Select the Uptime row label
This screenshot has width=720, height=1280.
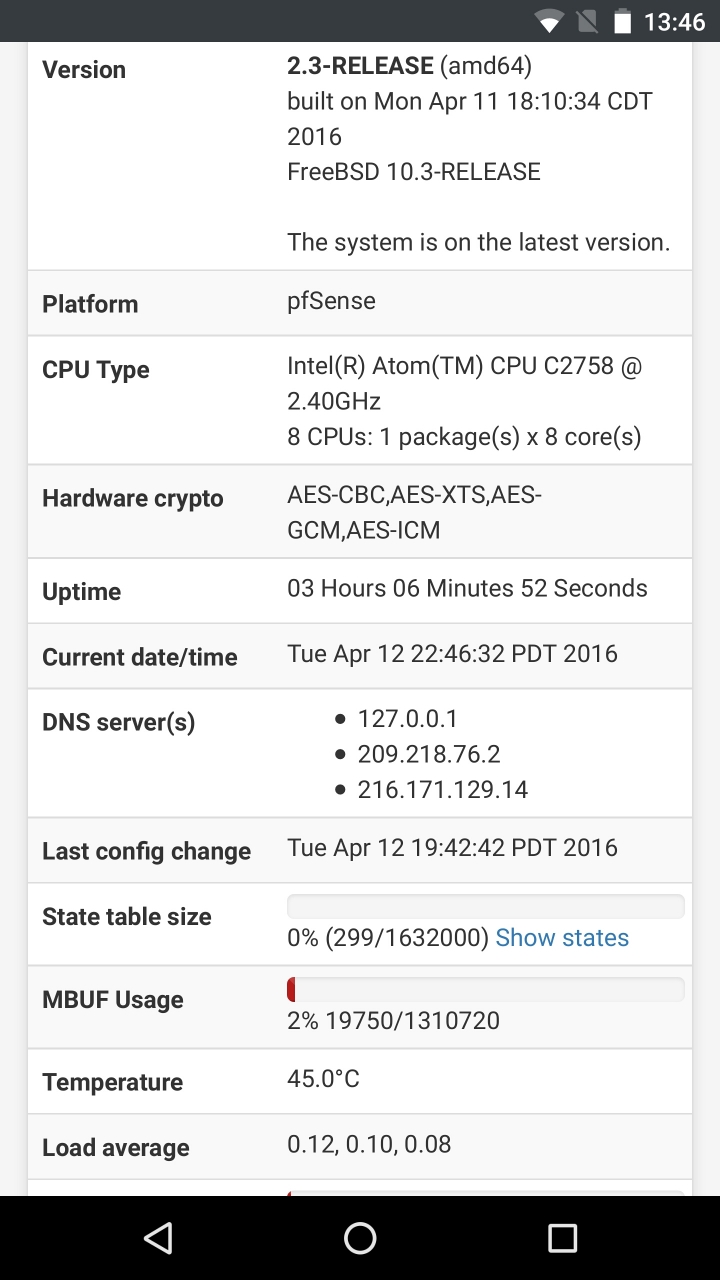(x=82, y=592)
